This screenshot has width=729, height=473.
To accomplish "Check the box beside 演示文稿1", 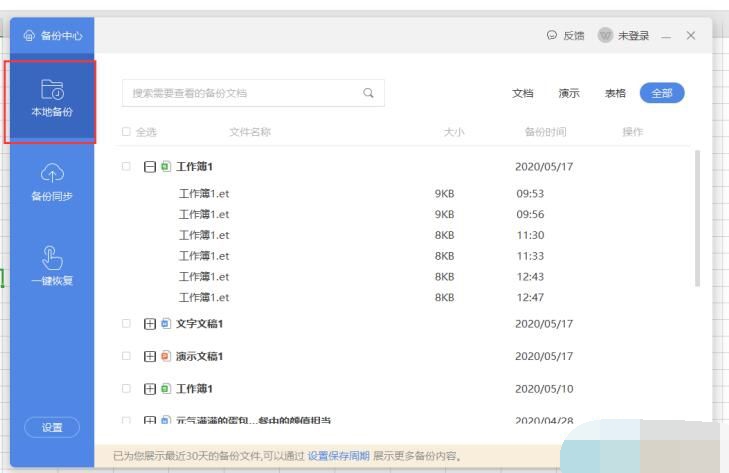I will click(126, 356).
